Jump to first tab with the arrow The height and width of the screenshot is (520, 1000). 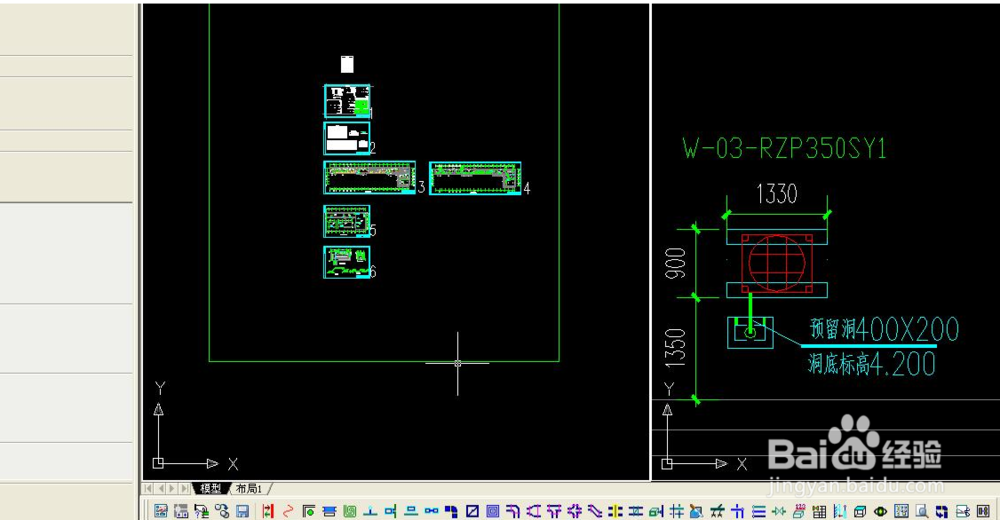pos(148,488)
